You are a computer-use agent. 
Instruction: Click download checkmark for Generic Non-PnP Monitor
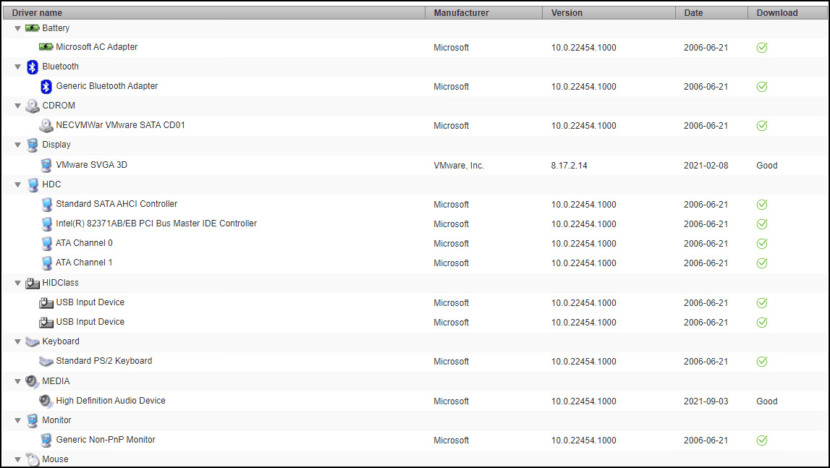762,440
